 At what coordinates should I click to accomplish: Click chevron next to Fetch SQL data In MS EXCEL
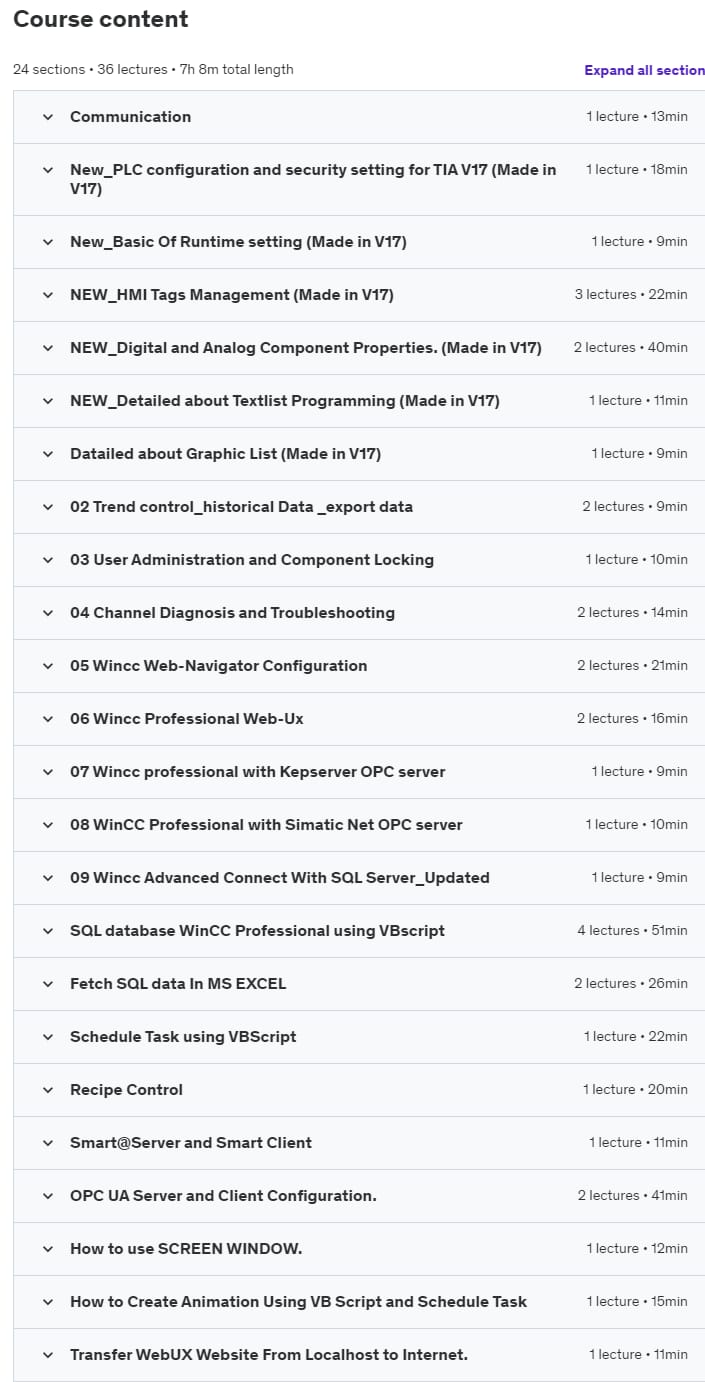(47, 984)
